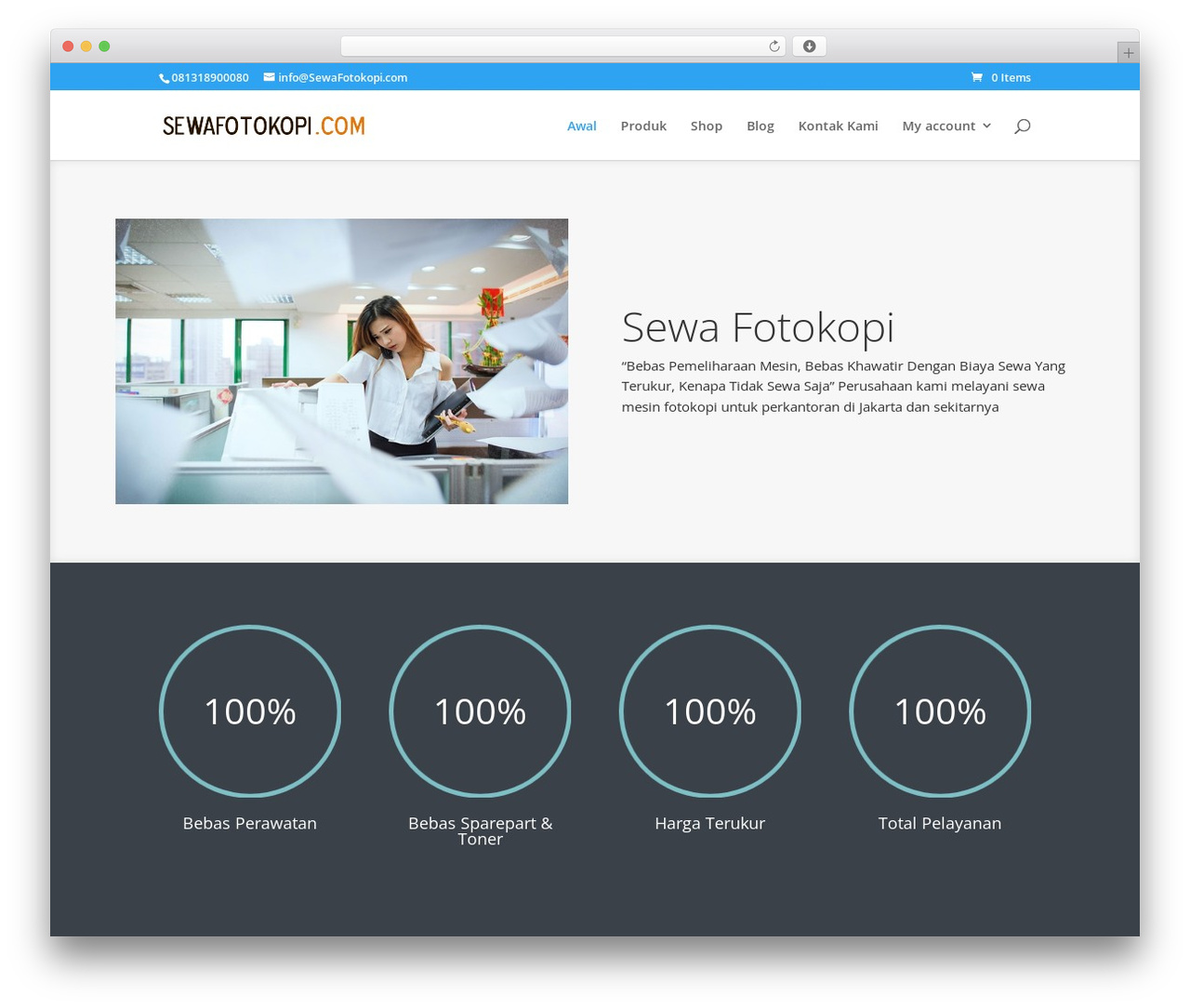Click the phone icon beside 081318900080
1190x1008 pixels.
[x=165, y=78]
